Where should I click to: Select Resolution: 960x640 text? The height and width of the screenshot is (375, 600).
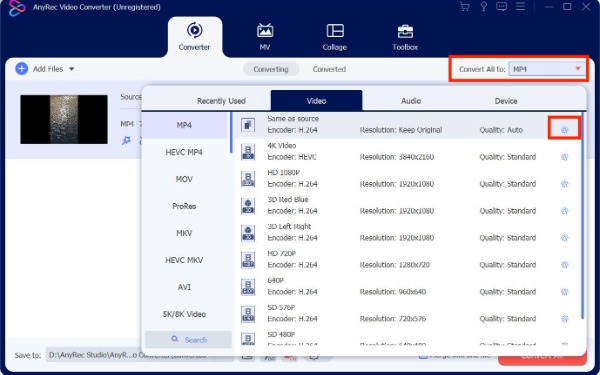coord(393,292)
